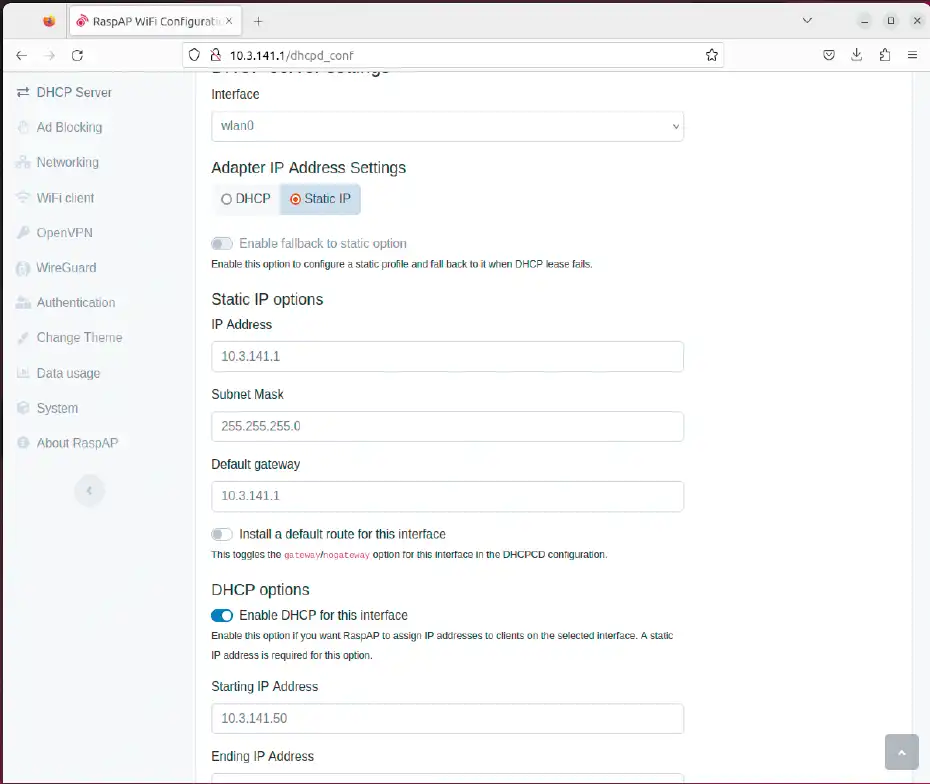Open the Extensions puzzle icon
This screenshot has height=784, width=930.
(884, 55)
